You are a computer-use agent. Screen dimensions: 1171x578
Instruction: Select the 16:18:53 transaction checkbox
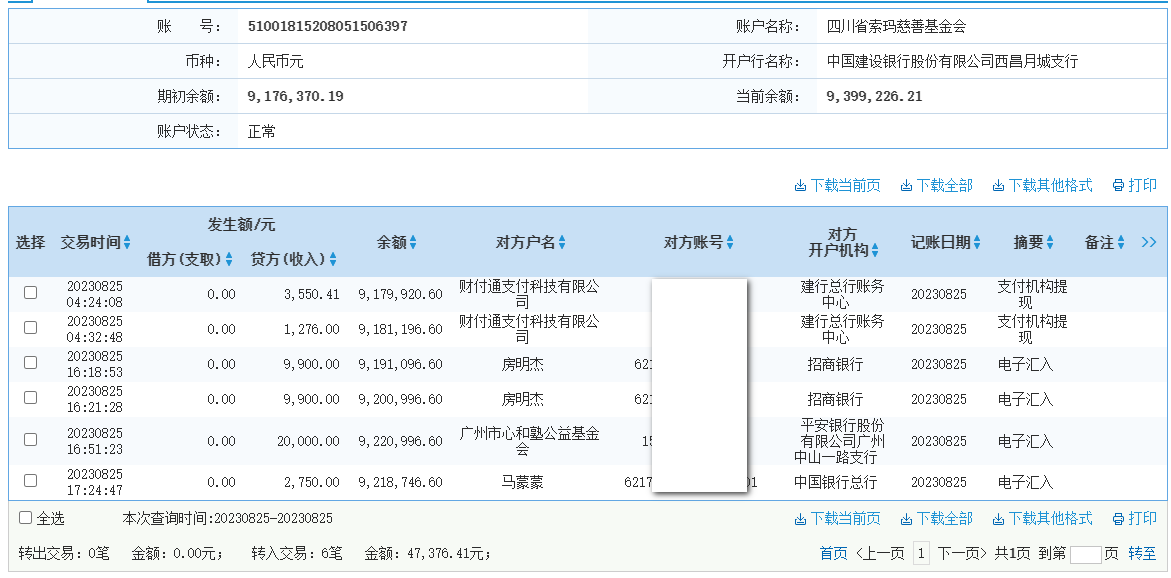tap(31, 363)
